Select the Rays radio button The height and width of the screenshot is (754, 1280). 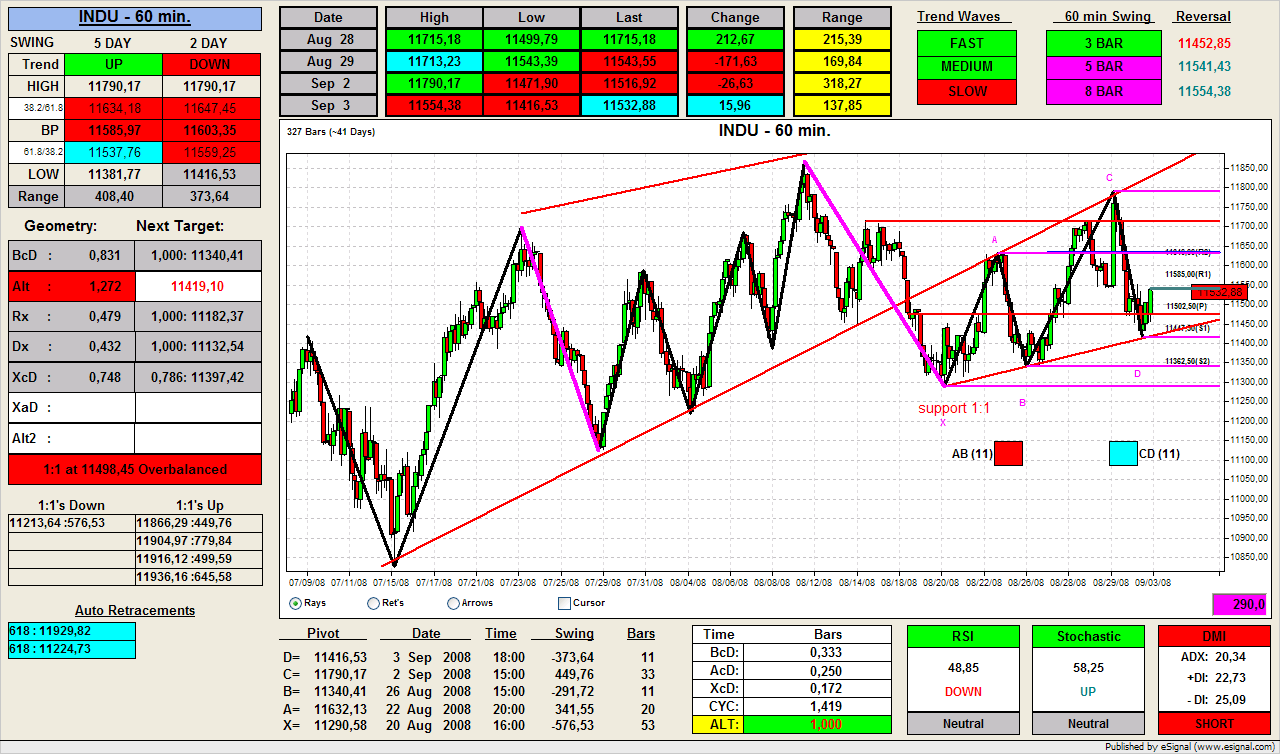[295, 603]
